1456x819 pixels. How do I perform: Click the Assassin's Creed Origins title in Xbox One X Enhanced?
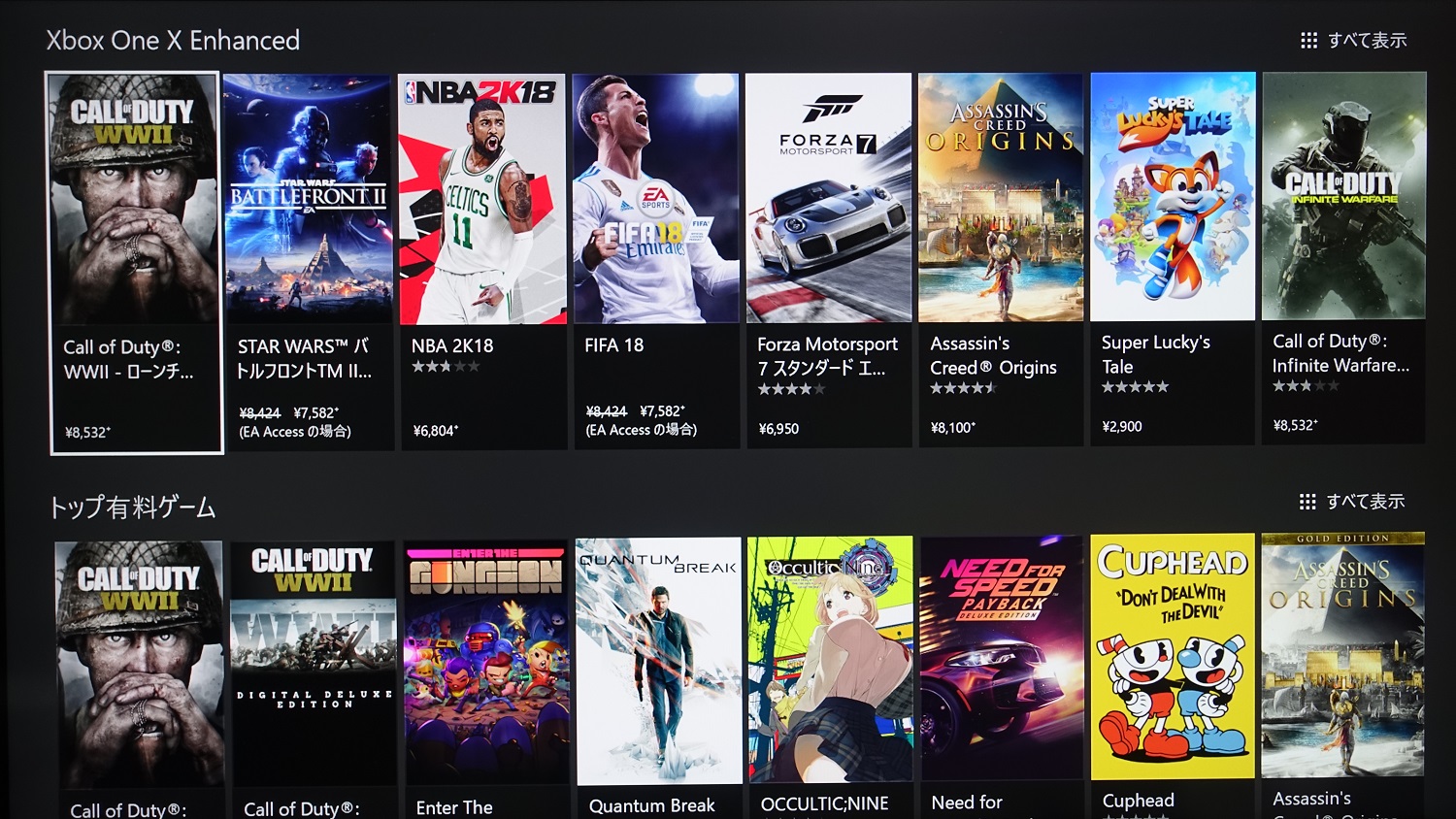[x=993, y=355]
